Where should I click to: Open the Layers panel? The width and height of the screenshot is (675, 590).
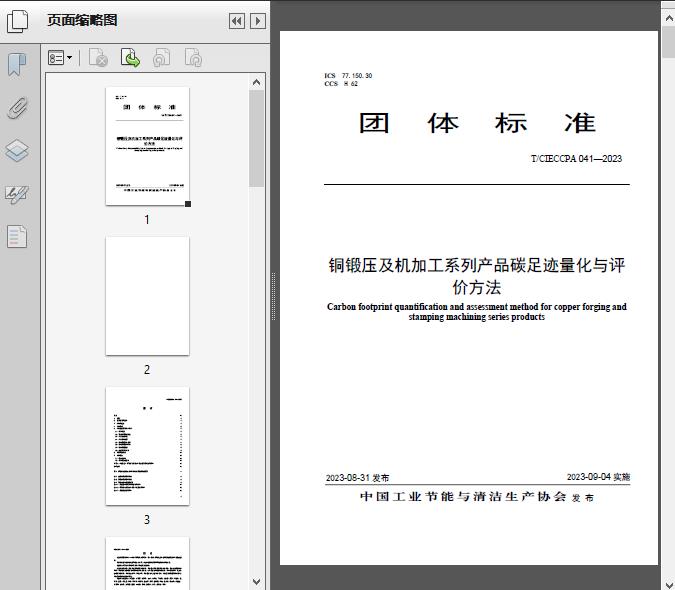pyautogui.click(x=17, y=151)
